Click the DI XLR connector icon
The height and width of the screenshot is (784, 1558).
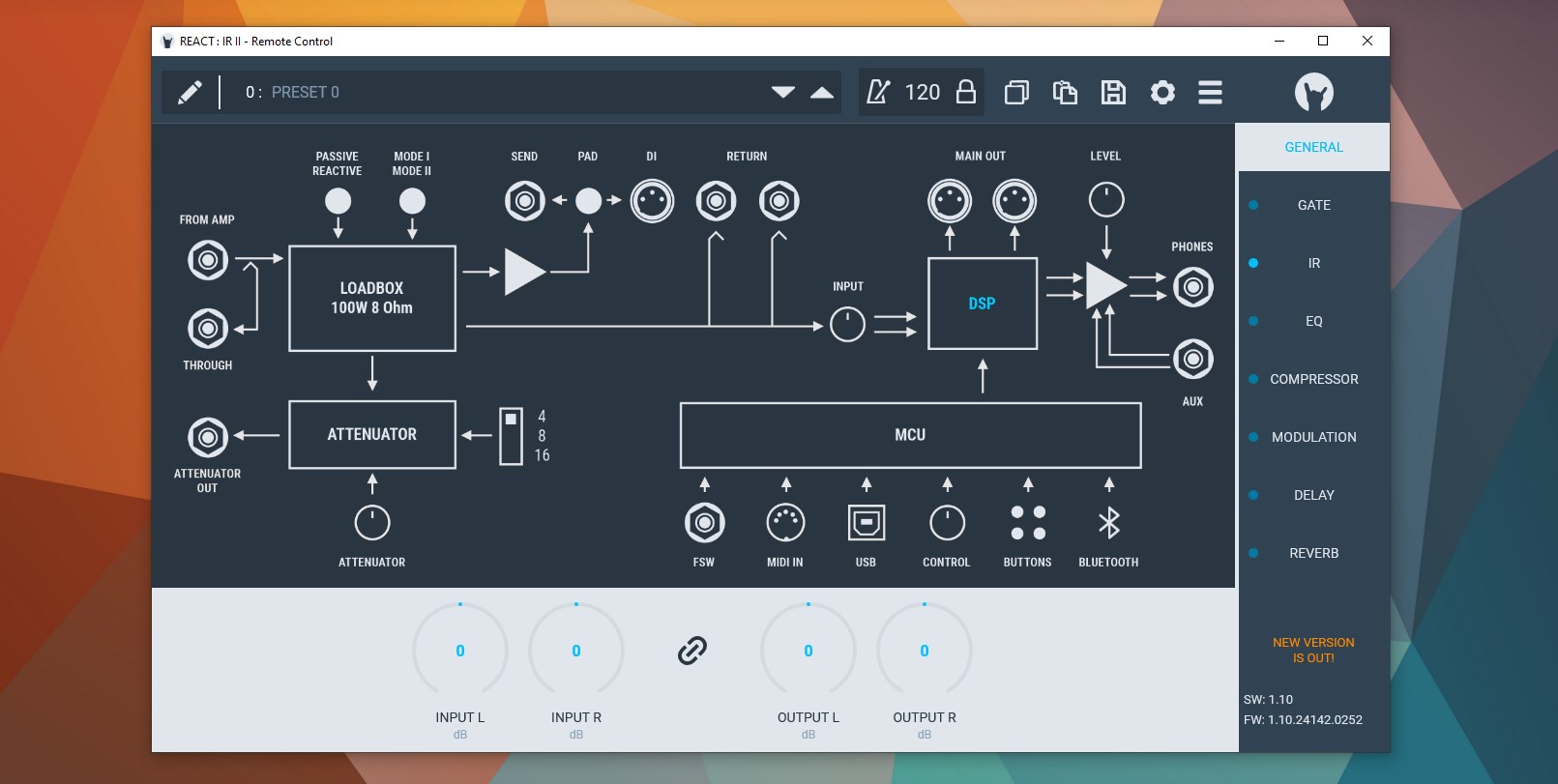[x=652, y=201]
